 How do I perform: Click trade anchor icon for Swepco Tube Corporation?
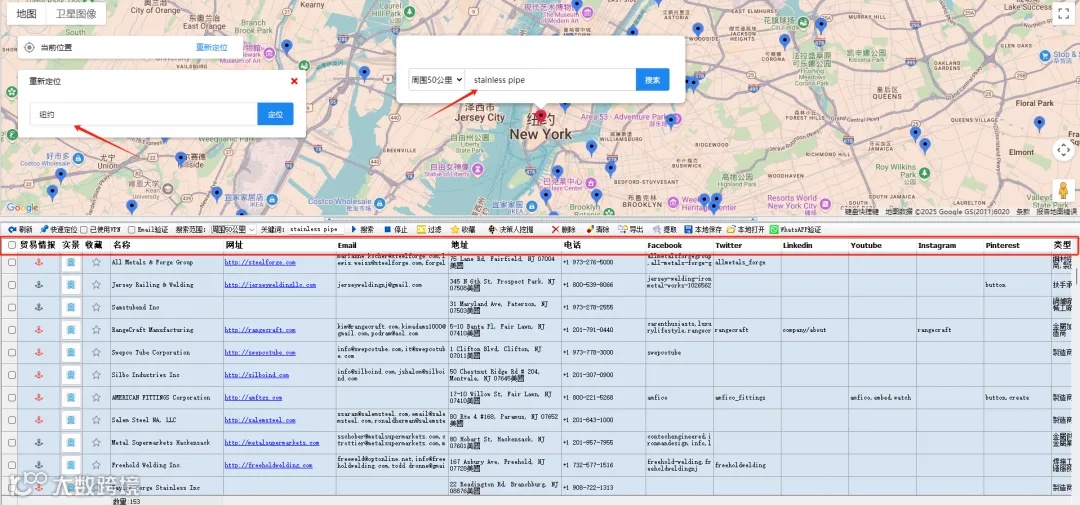[39, 352]
